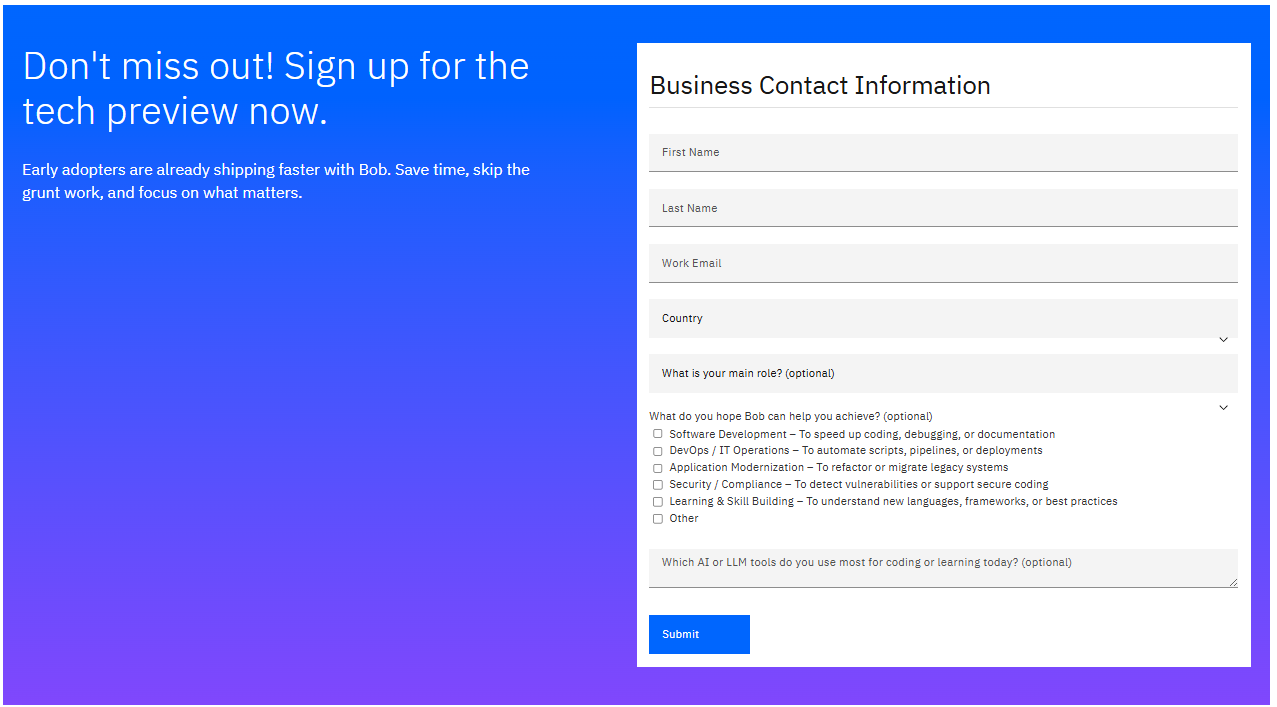Select the Software Development label text
Viewport: 1277px width, 707px height.
tap(861, 433)
